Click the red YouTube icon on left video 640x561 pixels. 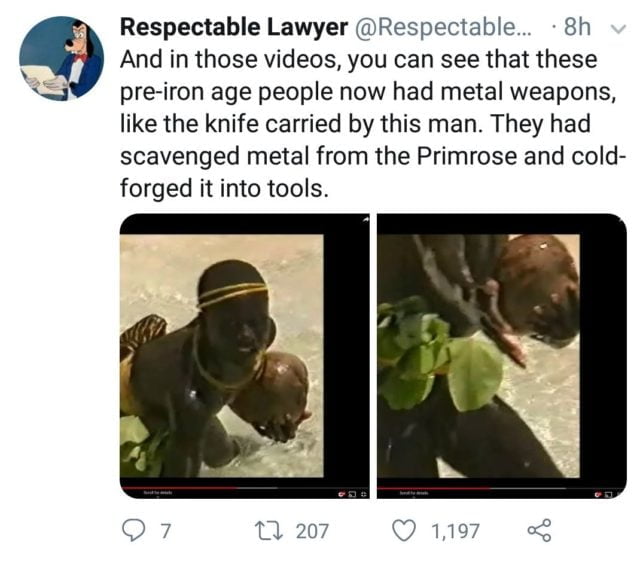[x=342, y=494]
